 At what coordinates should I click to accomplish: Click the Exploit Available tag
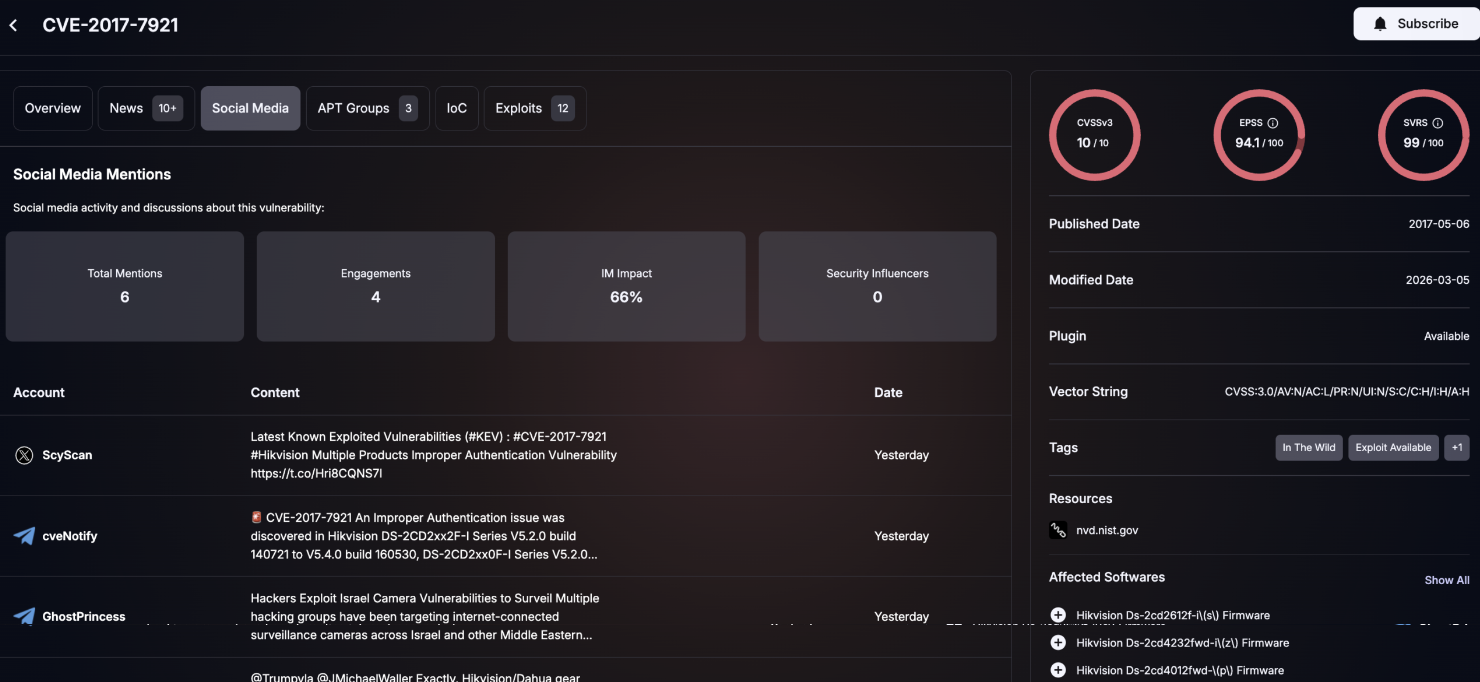1393,447
